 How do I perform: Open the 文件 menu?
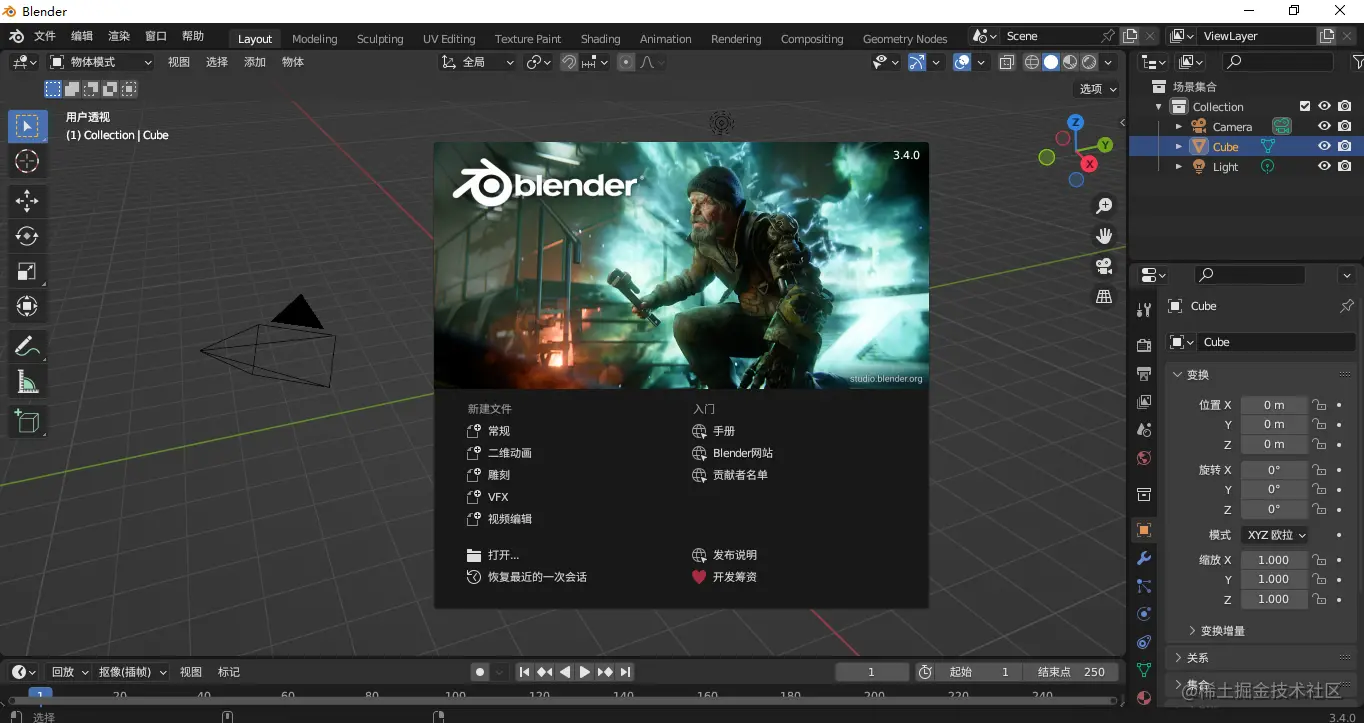coord(45,36)
